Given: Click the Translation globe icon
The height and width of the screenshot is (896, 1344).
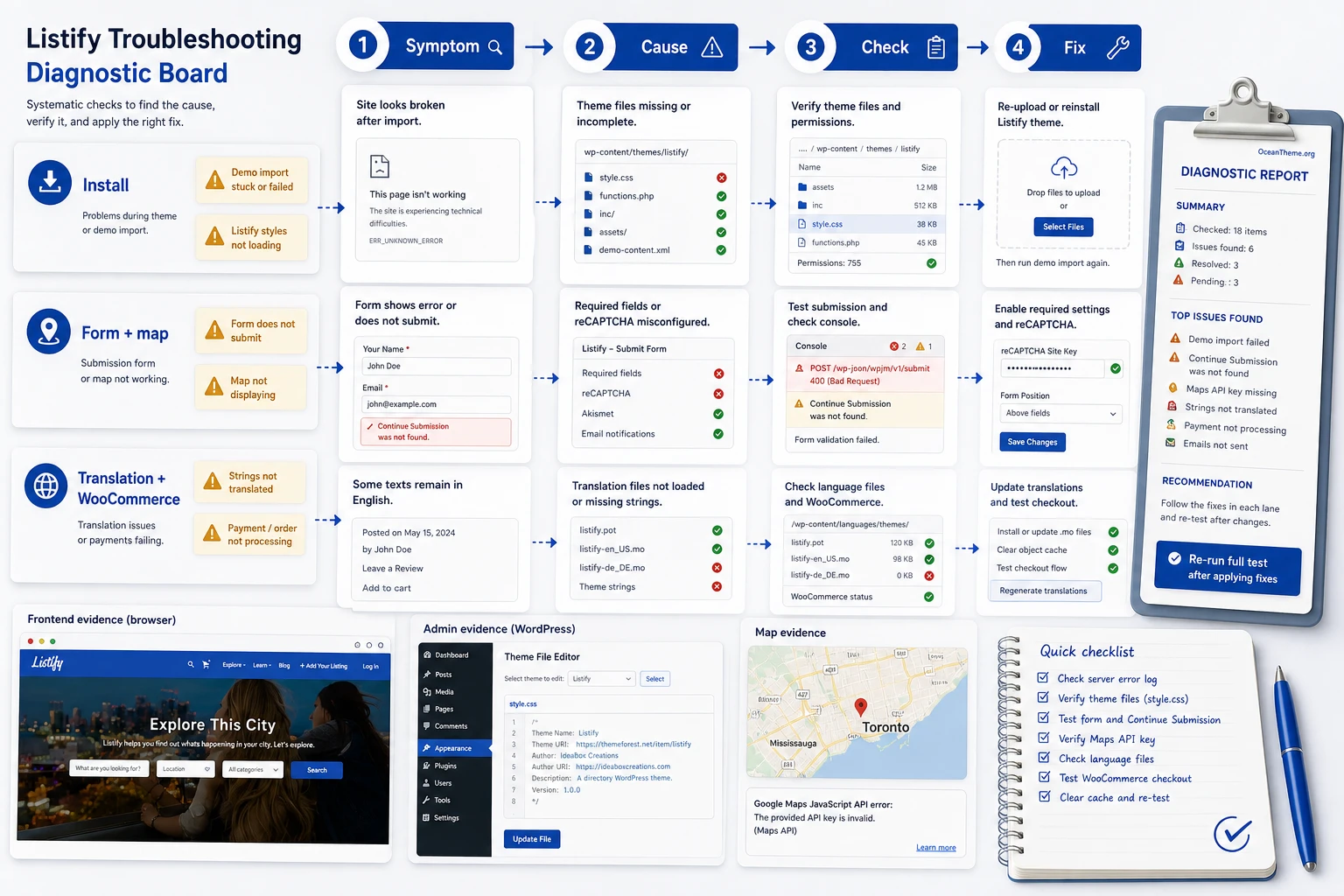Looking at the screenshot, I should click(x=46, y=486).
